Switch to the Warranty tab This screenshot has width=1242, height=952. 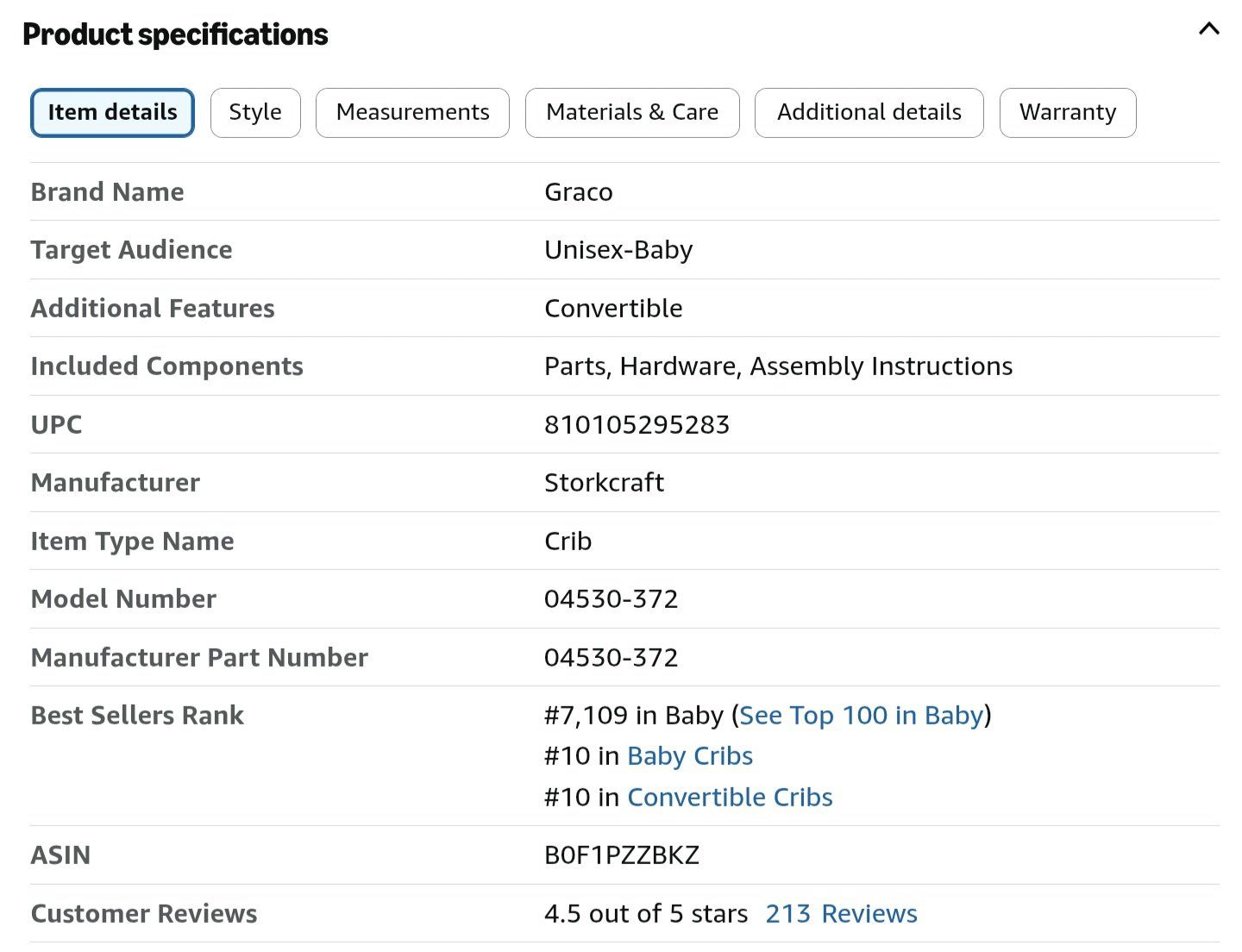(x=1068, y=112)
